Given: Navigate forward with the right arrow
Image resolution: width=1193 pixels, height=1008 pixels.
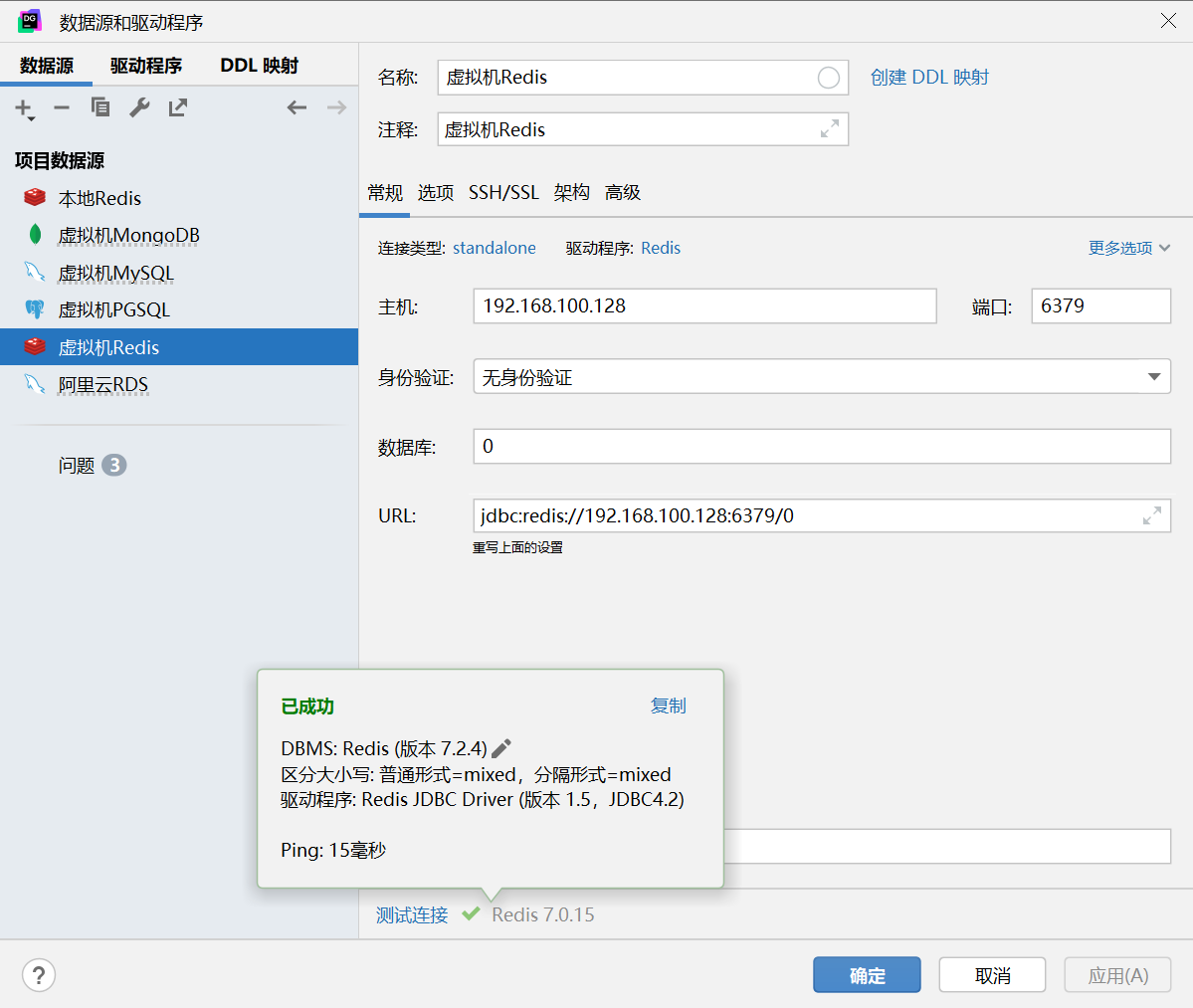Looking at the screenshot, I should [336, 108].
